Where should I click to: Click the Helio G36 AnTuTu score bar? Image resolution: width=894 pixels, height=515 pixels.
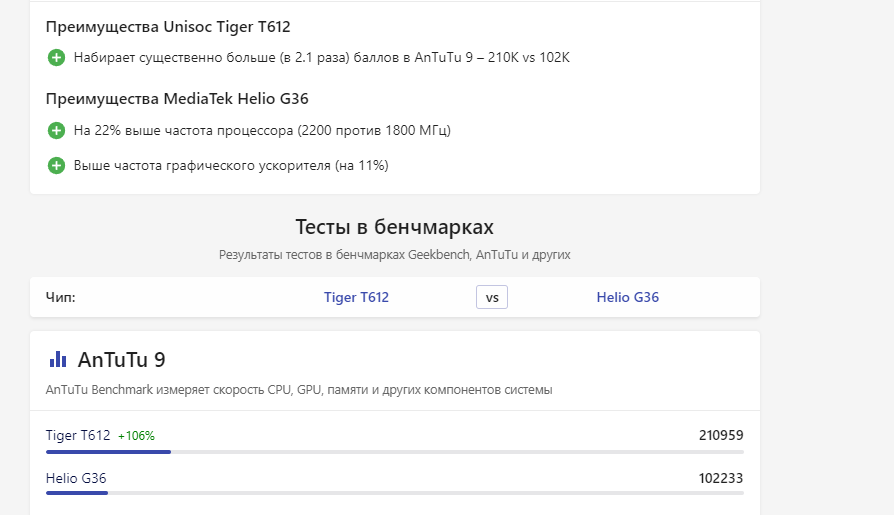pyautogui.click(x=76, y=493)
